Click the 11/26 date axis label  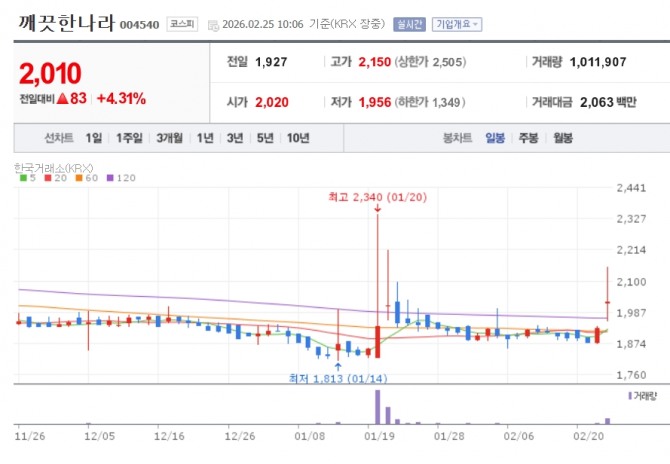pyautogui.click(x=30, y=436)
